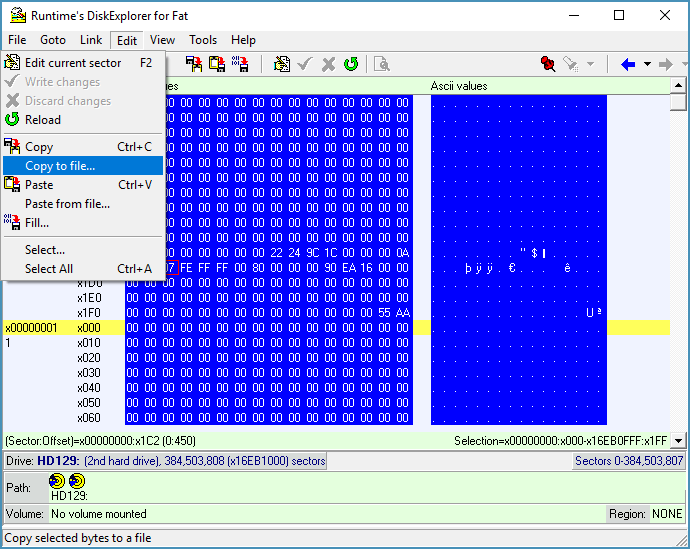Image resolution: width=690 pixels, height=549 pixels.
Task: Open the back arrow history dropdown
Action: 647,64
